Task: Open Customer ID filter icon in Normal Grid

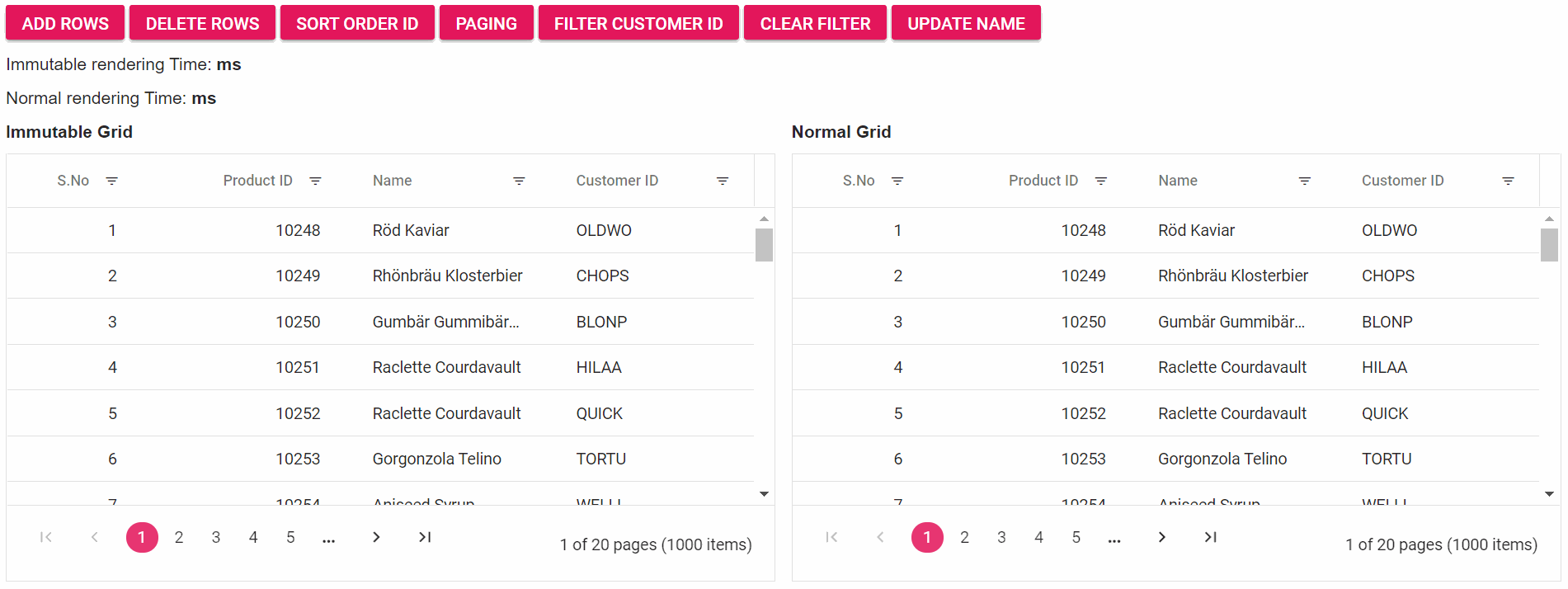Action: pos(1508,181)
